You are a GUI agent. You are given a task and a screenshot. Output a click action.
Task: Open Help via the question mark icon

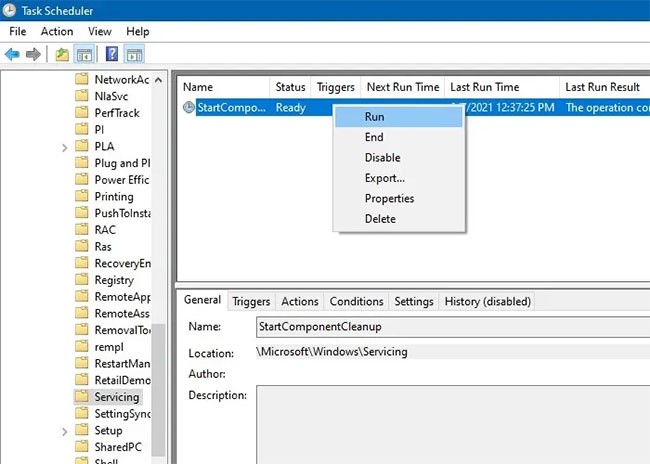click(x=112, y=53)
